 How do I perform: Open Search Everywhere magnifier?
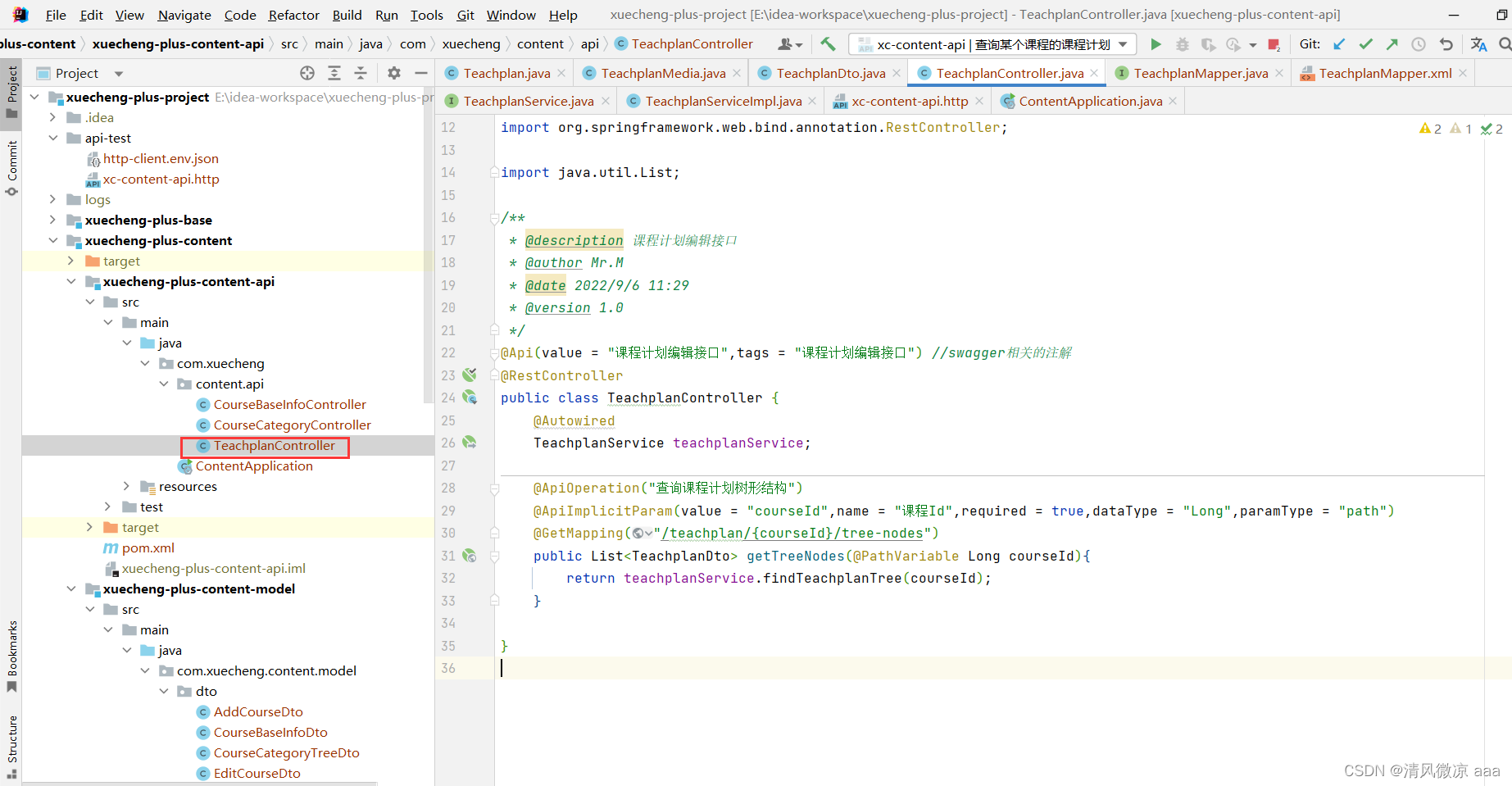(x=1505, y=44)
